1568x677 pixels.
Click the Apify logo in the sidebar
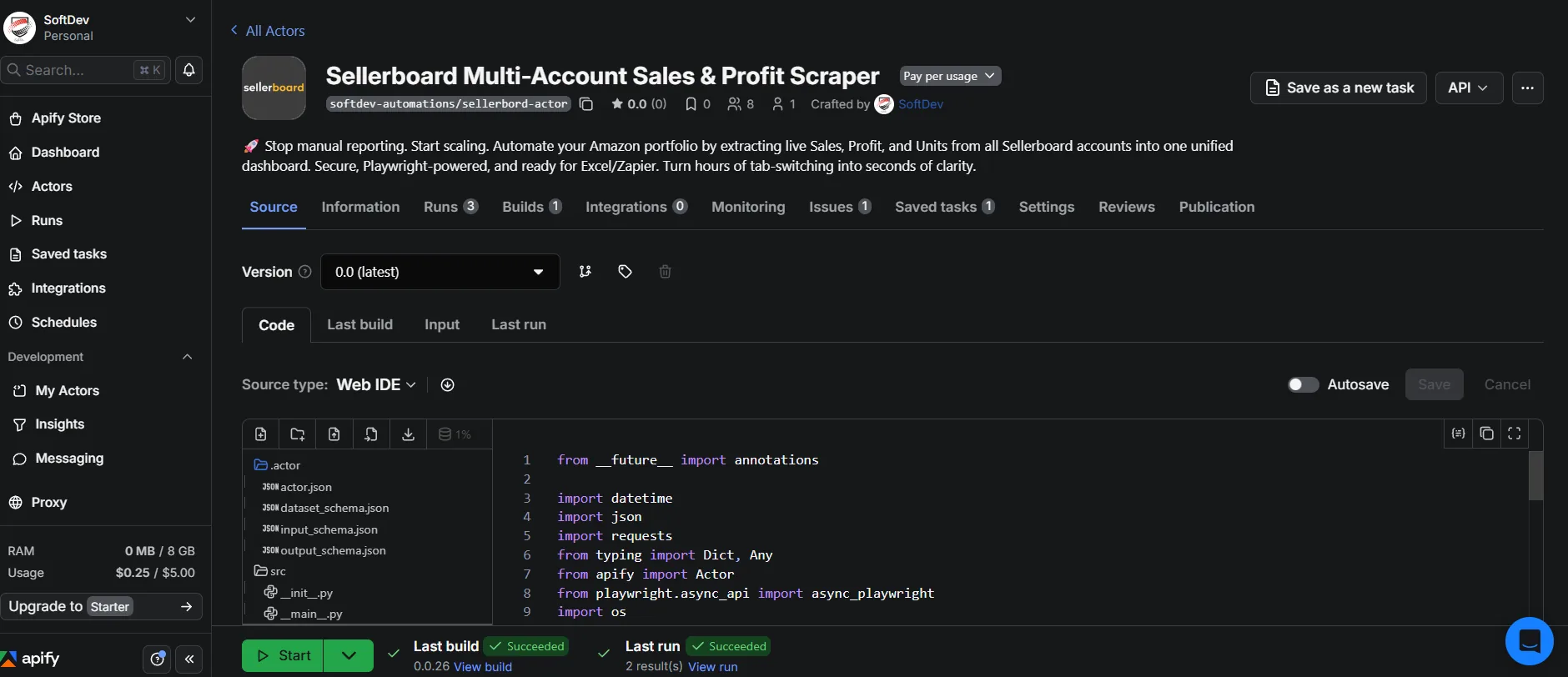coord(31,659)
